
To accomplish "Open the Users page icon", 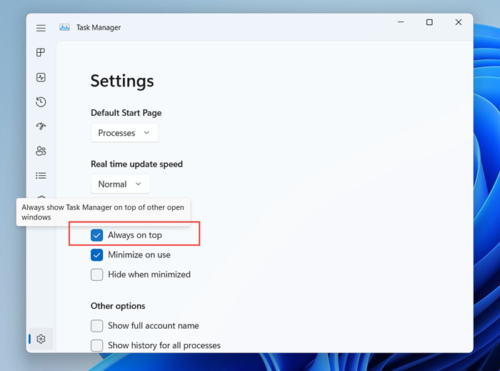I will [x=41, y=151].
